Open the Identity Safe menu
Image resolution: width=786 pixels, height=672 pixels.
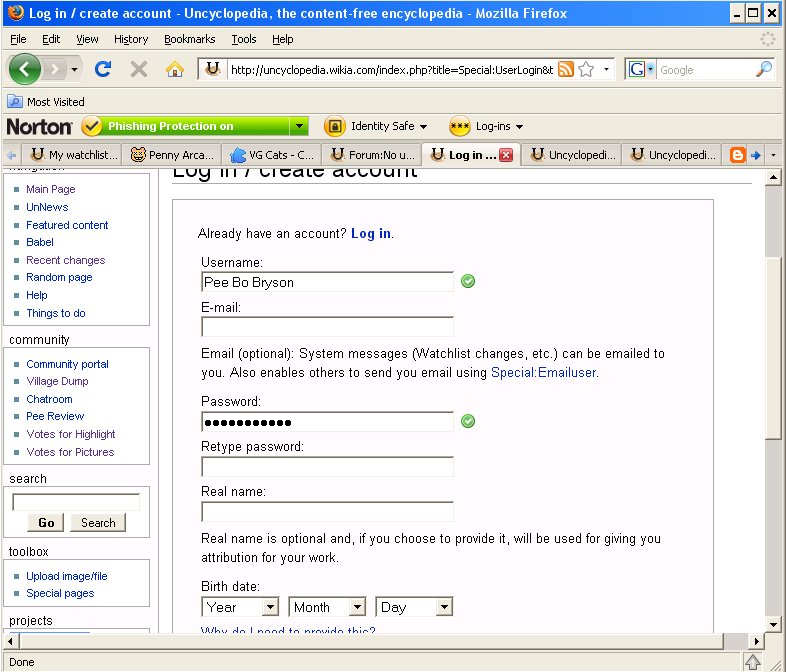pyautogui.click(x=376, y=126)
